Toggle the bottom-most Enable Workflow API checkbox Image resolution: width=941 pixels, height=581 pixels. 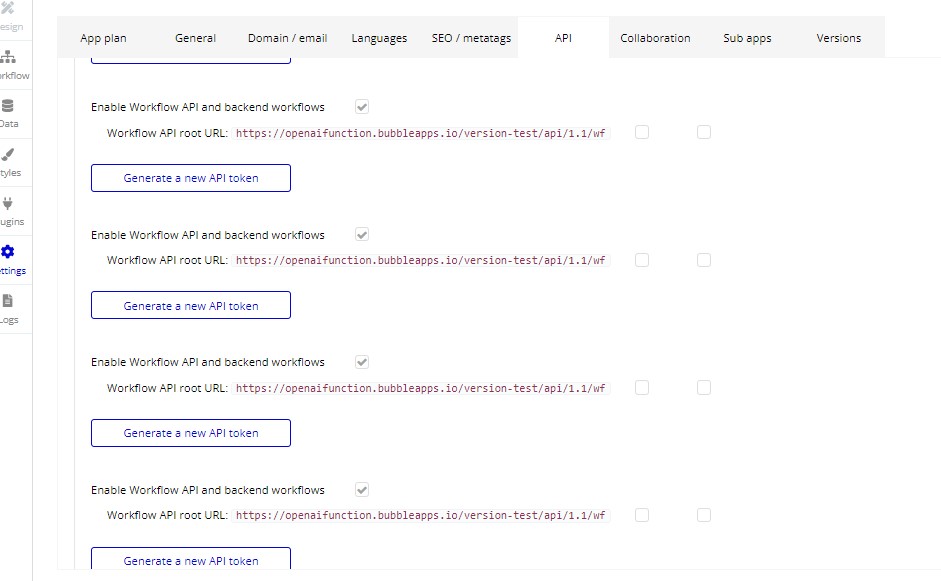362,490
